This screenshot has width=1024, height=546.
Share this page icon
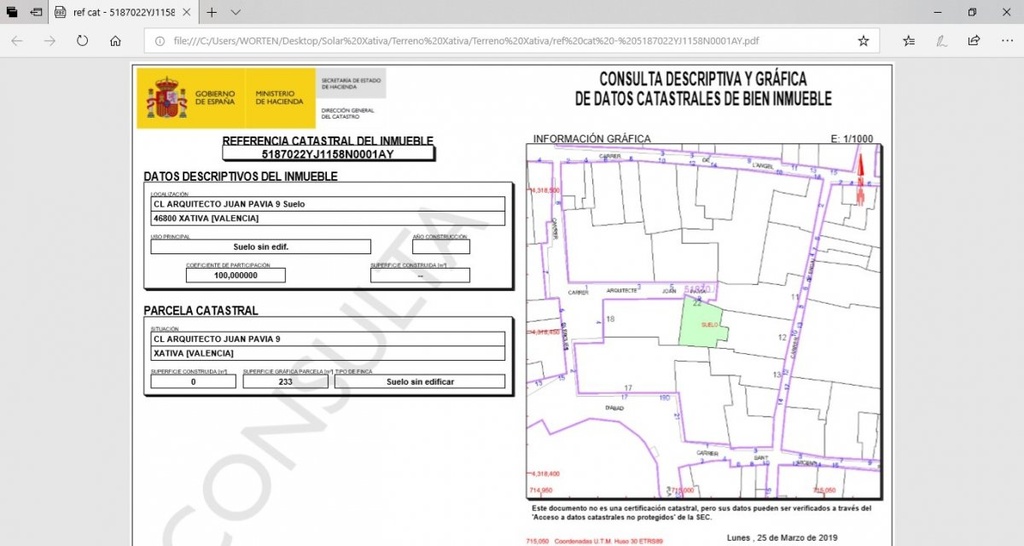tap(974, 40)
